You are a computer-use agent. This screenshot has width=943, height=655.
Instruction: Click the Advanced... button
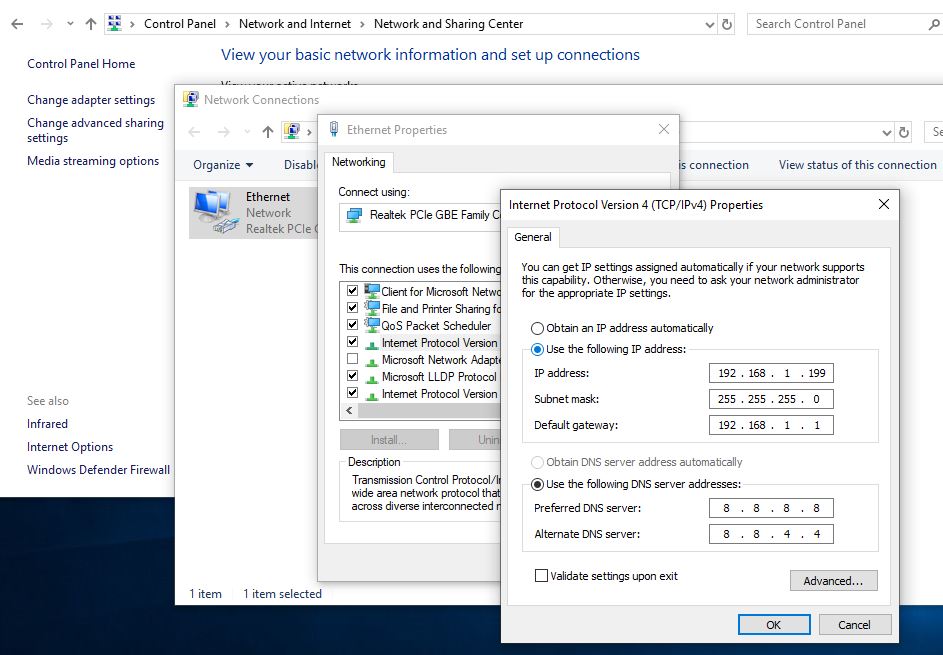[x=833, y=580]
